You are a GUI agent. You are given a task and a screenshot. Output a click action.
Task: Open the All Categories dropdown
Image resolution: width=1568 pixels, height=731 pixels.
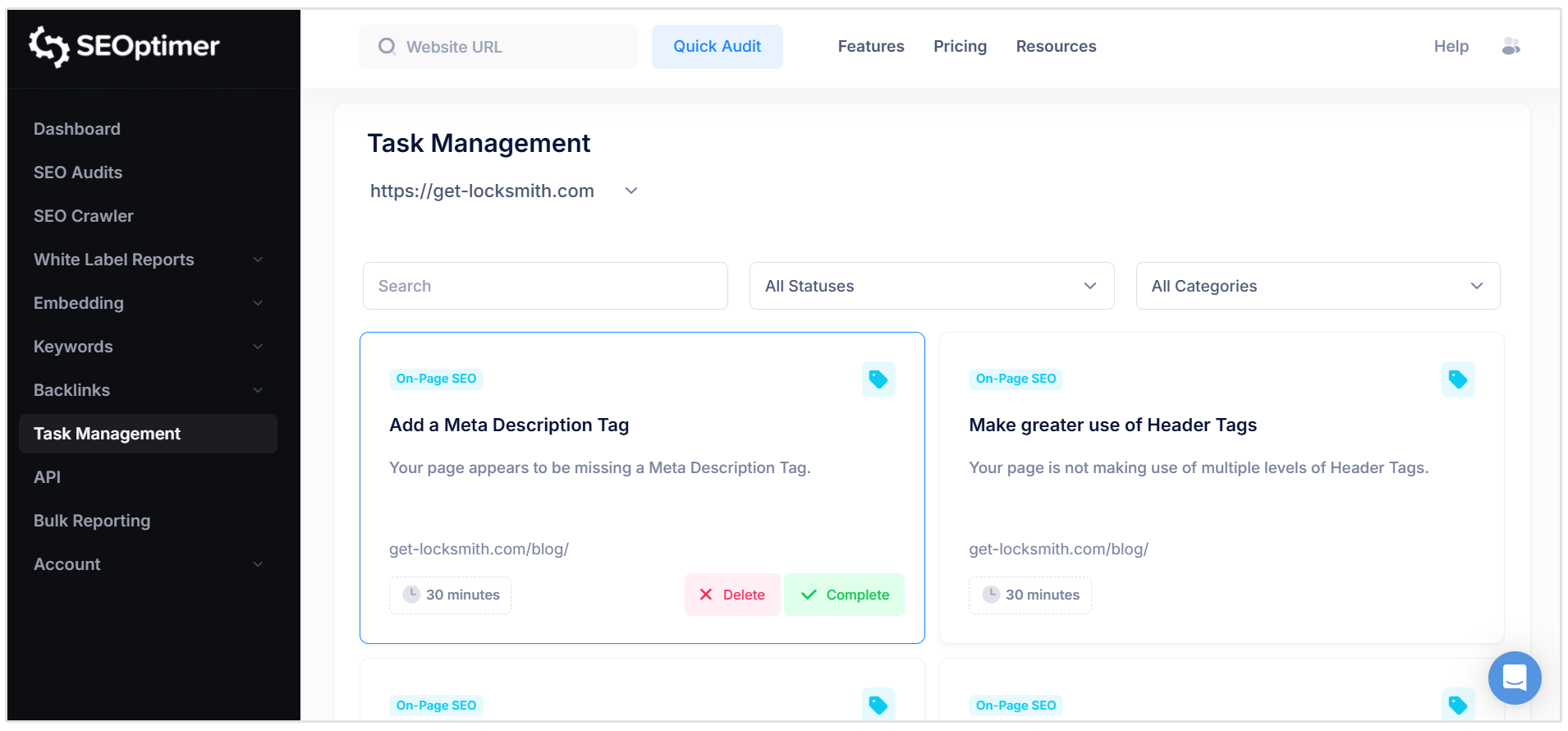(1318, 286)
